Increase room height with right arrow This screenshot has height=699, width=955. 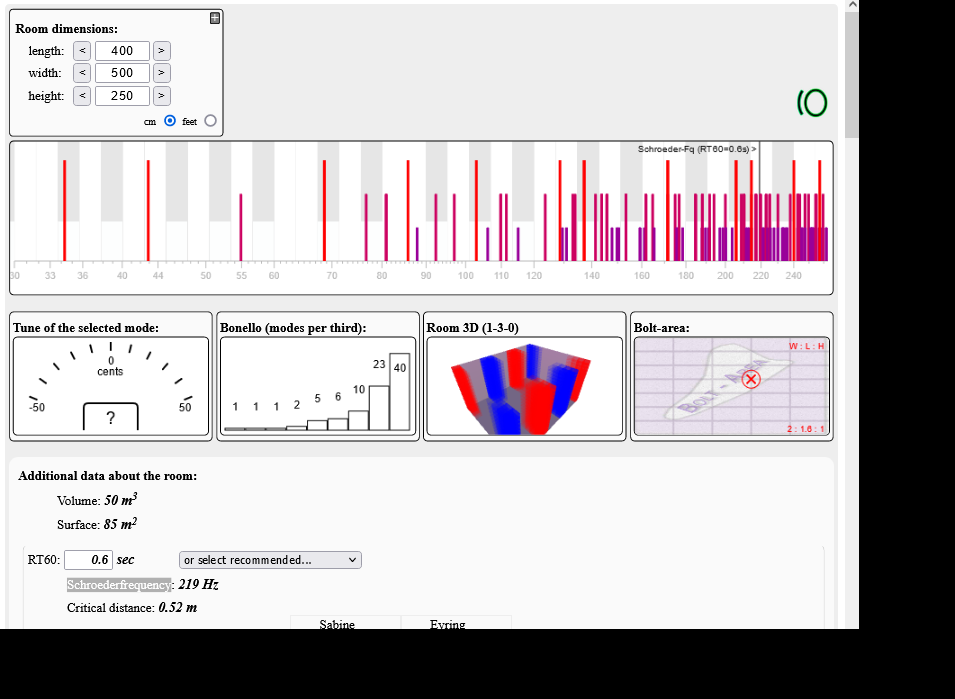click(162, 96)
